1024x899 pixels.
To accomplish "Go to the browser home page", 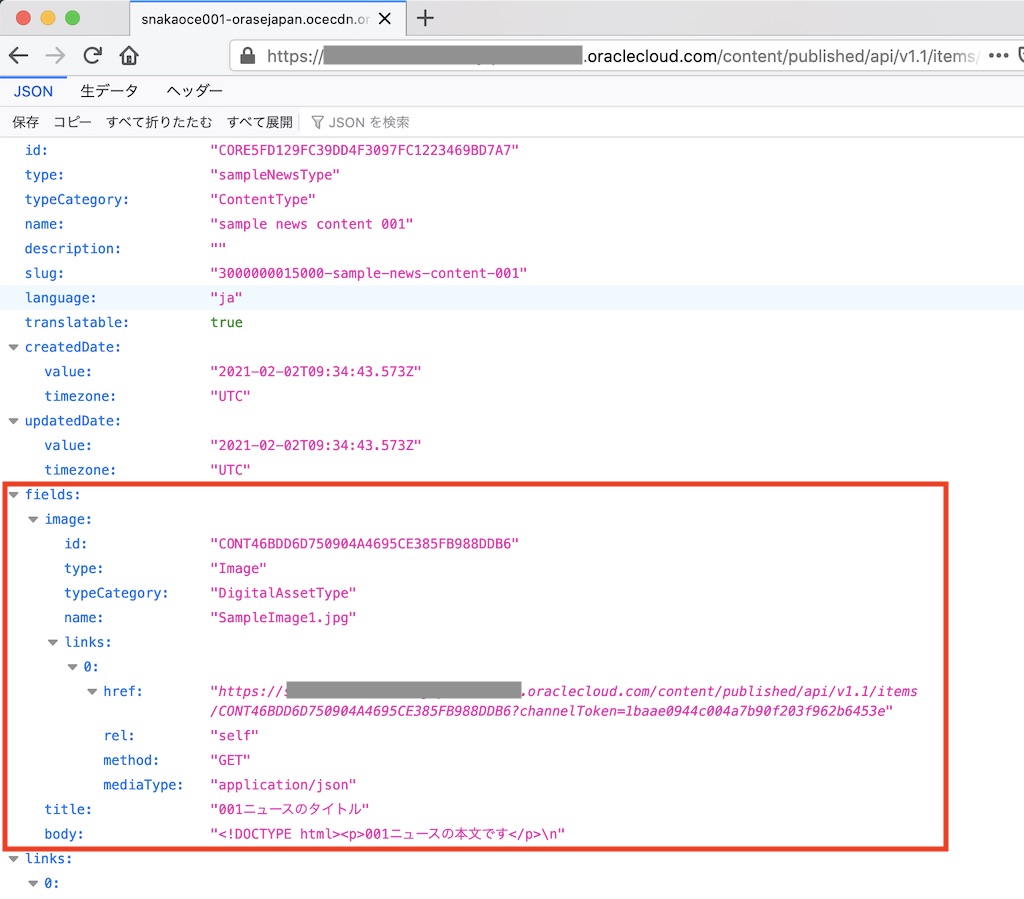I will pos(129,56).
